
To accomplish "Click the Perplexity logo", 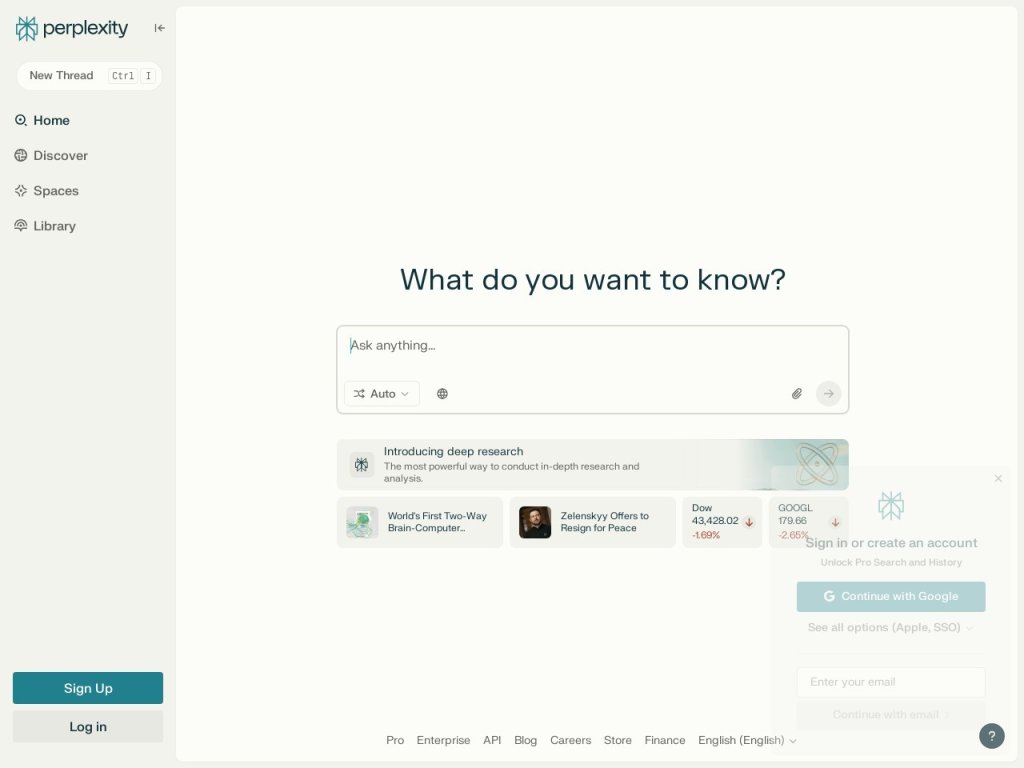I will pos(72,28).
